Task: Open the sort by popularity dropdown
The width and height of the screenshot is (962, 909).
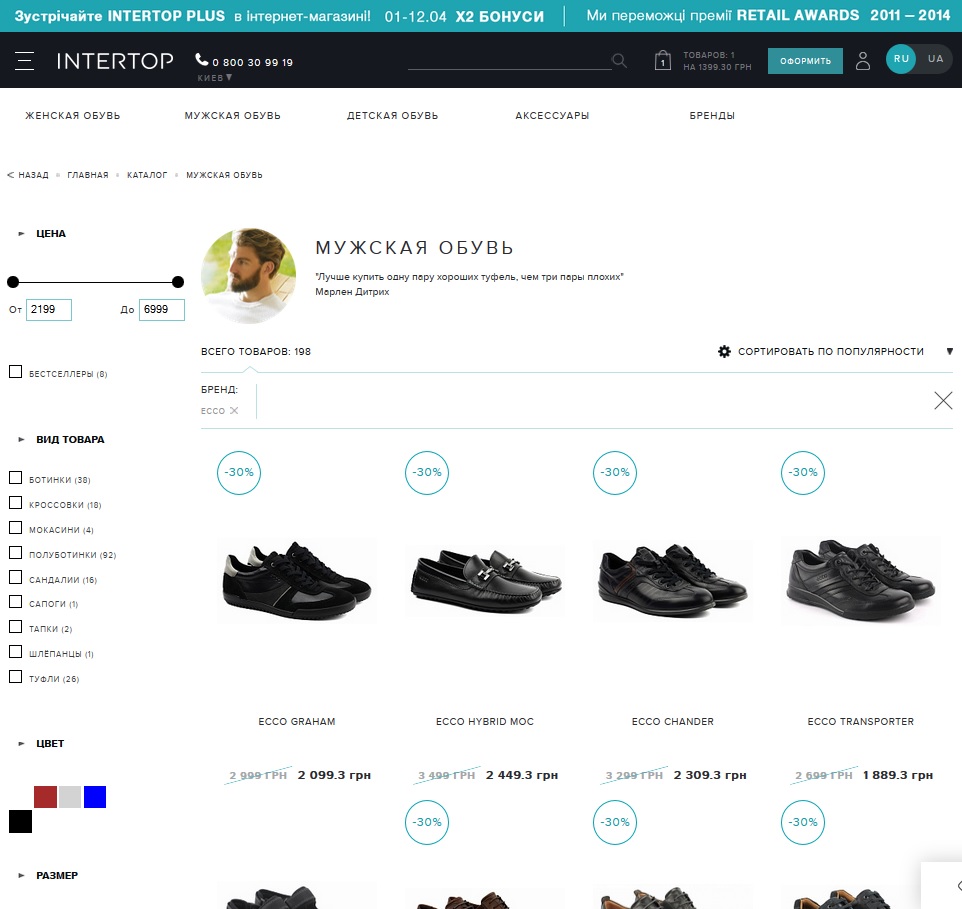Action: click(950, 351)
